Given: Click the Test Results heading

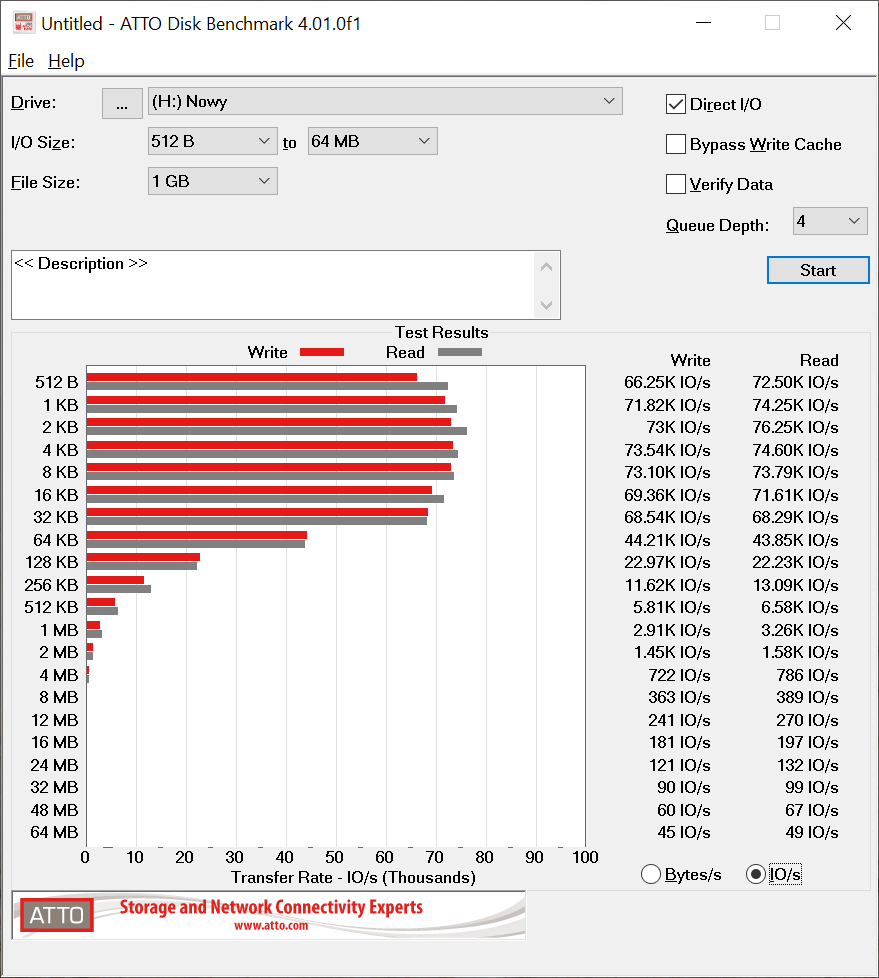Looking at the screenshot, I should click(x=442, y=332).
